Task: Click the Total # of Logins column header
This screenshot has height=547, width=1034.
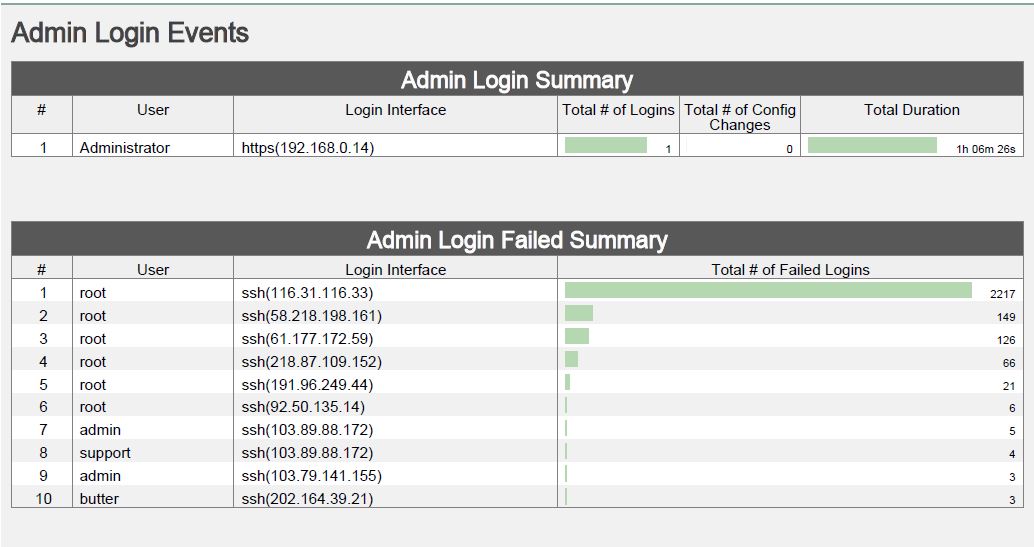Action: coord(618,110)
